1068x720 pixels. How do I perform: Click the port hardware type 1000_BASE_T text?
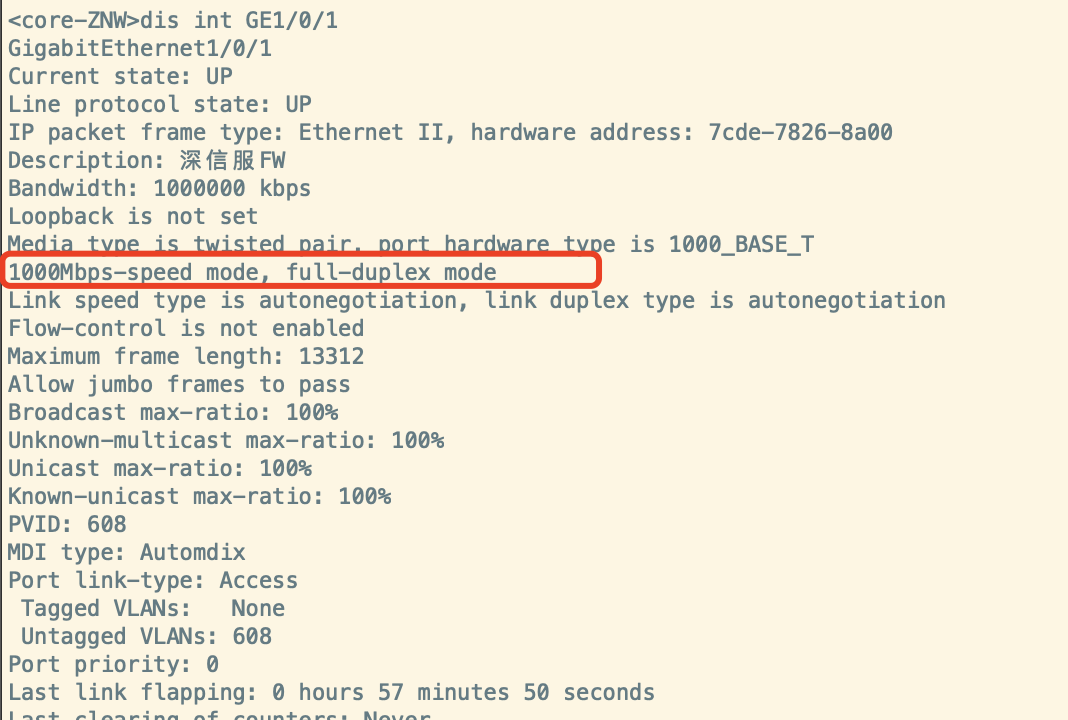741,244
